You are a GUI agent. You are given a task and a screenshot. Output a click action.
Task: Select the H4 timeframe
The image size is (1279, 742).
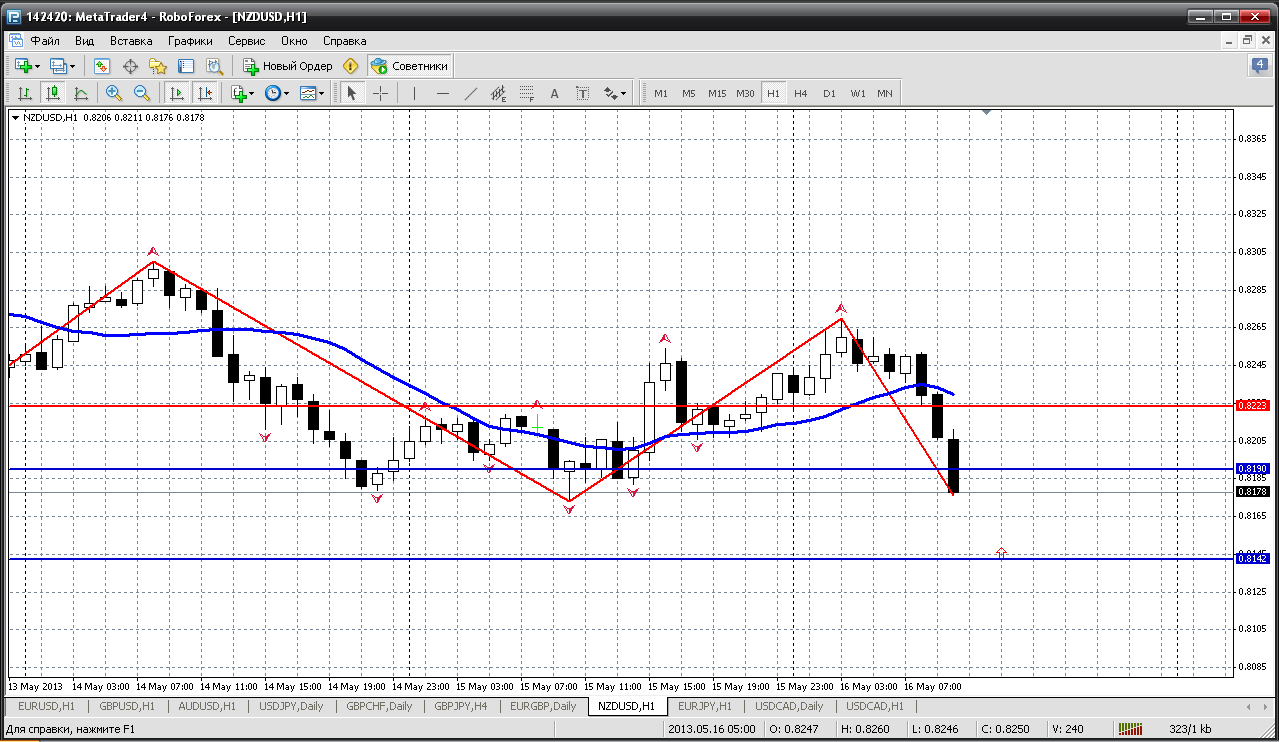coord(801,93)
